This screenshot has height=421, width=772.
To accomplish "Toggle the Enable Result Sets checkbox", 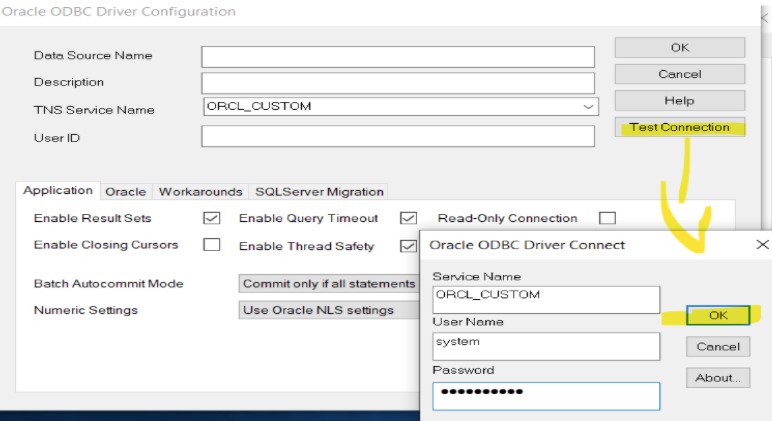I will (x=211, y=218).
